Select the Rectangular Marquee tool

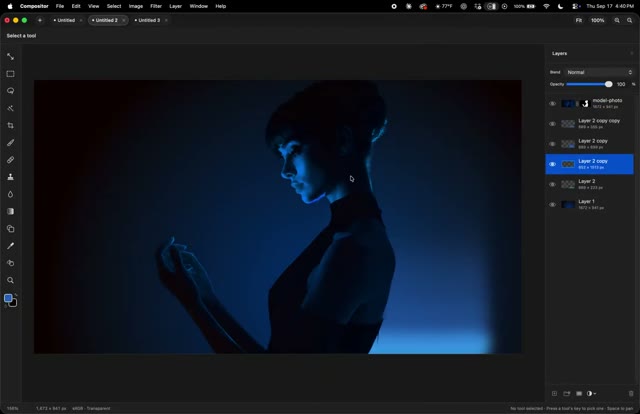(11, 74)
